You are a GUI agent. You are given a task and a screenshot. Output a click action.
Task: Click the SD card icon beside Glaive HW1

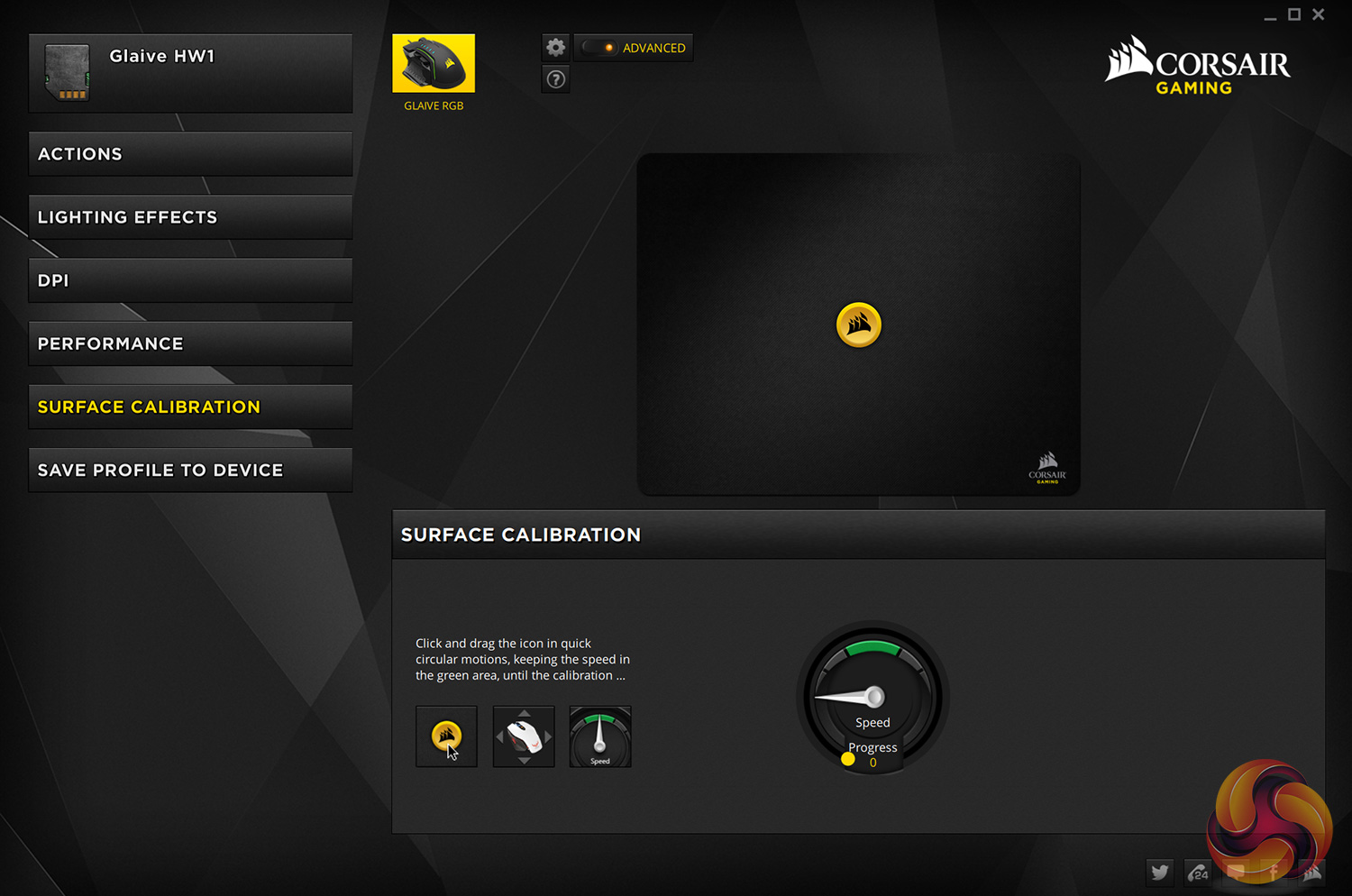[x=68, y=72]
